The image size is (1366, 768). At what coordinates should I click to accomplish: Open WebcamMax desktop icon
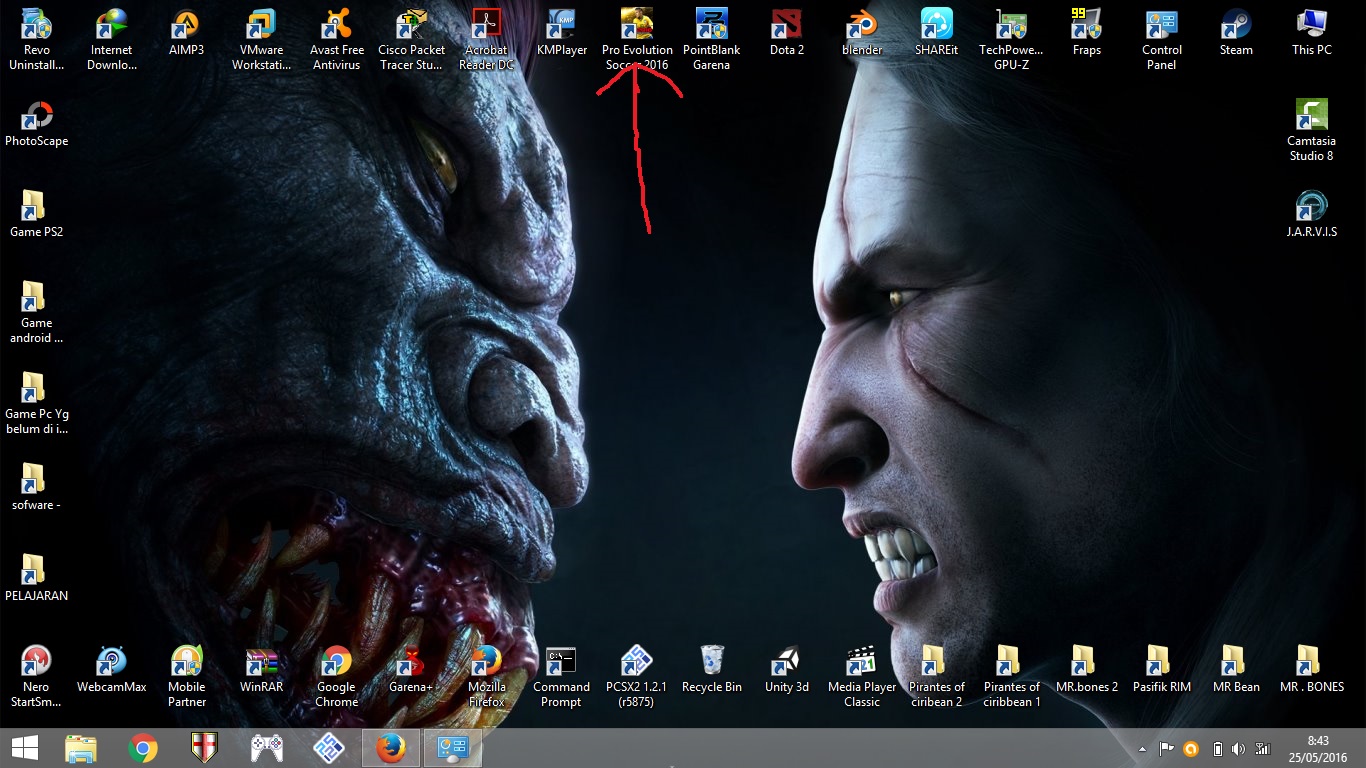point(111,670)
